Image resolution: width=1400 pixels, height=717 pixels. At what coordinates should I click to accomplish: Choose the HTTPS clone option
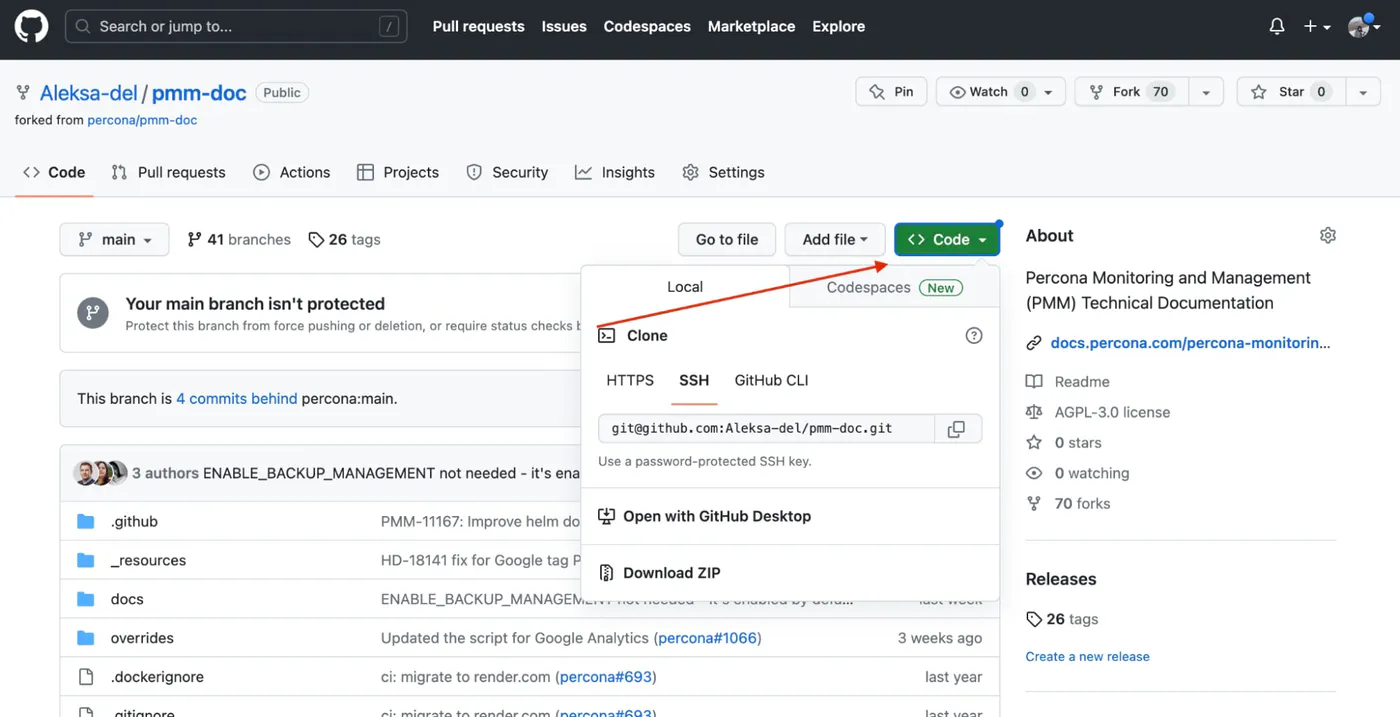pos(630,380)
